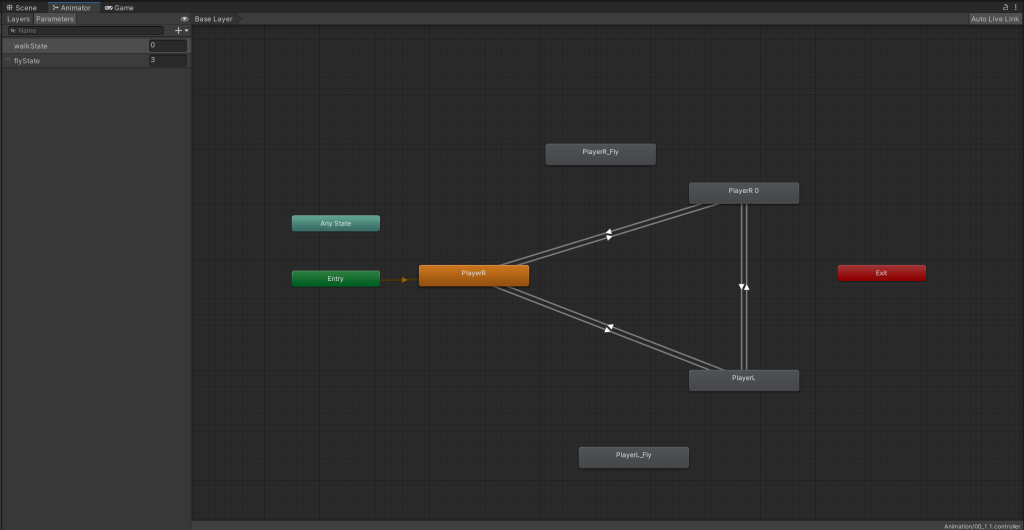Switch to the Scene tab
Viewport: 1024px width, 530px height.
coord(22,7)
